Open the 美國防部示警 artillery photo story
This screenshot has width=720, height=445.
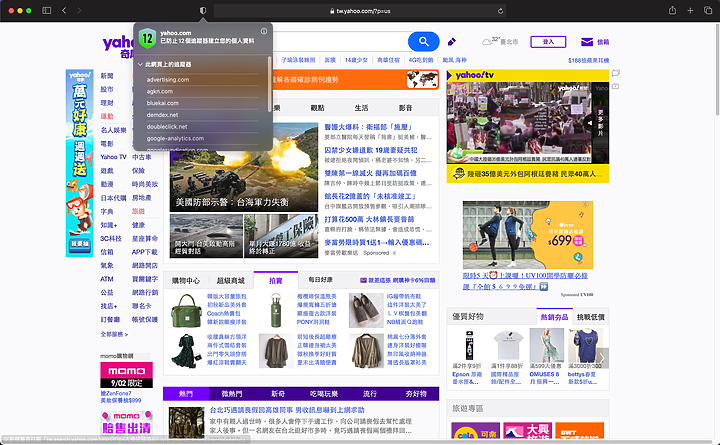[x=244, y=167]
